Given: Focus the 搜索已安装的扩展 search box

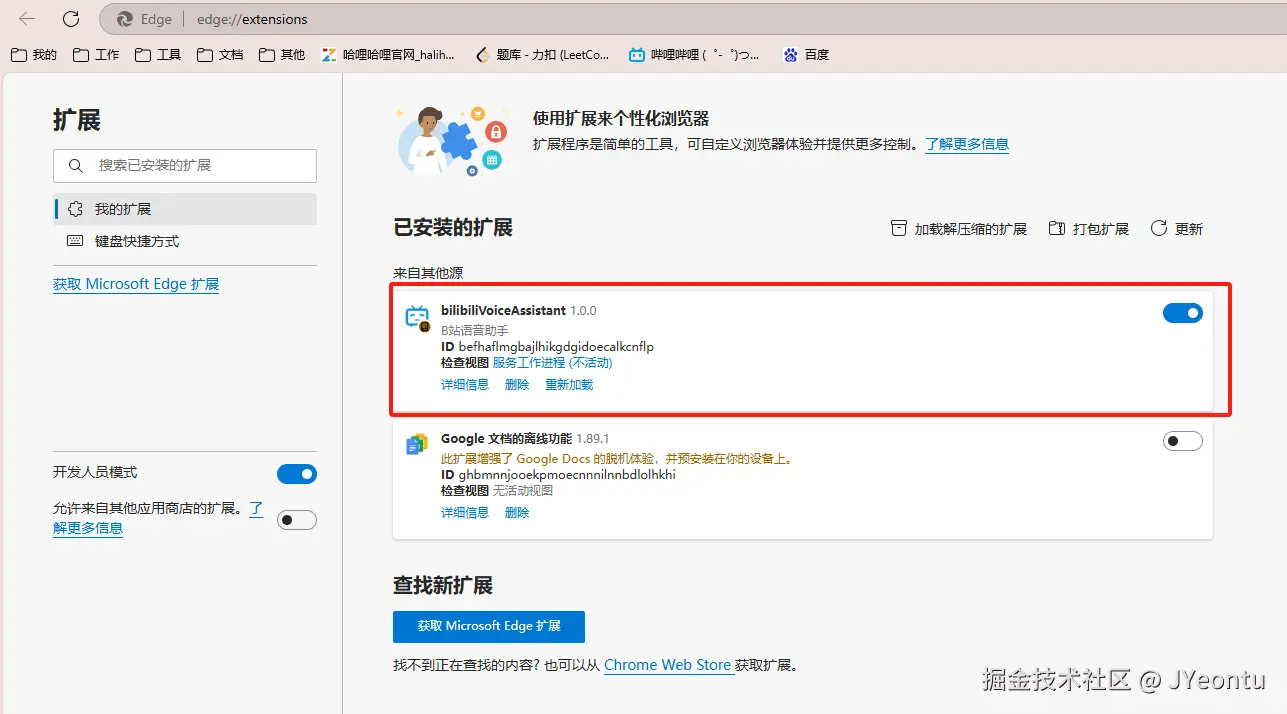Looking at the screenshot, I should [185, 165].
